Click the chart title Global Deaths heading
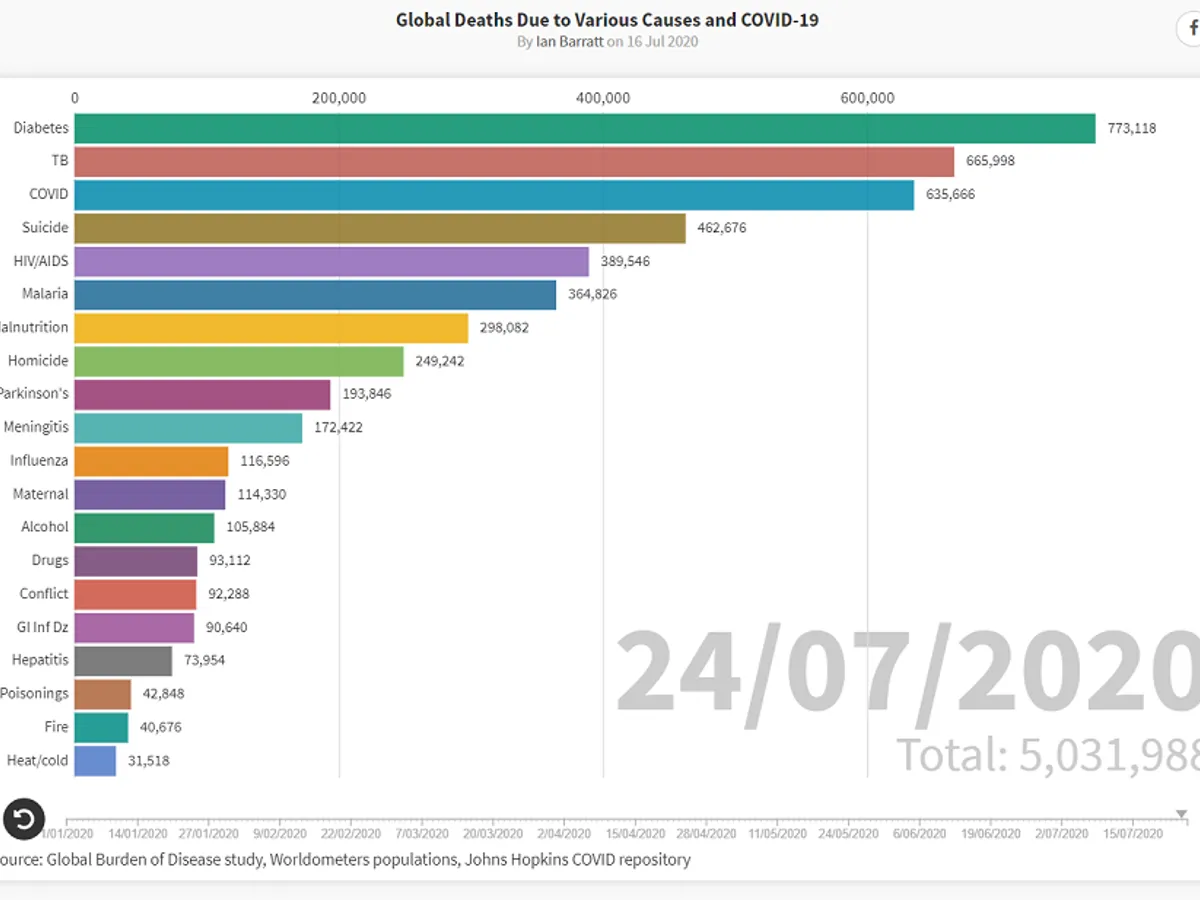Image resolution: width=1200 pixels, height=900 pixels. (607, 20)
